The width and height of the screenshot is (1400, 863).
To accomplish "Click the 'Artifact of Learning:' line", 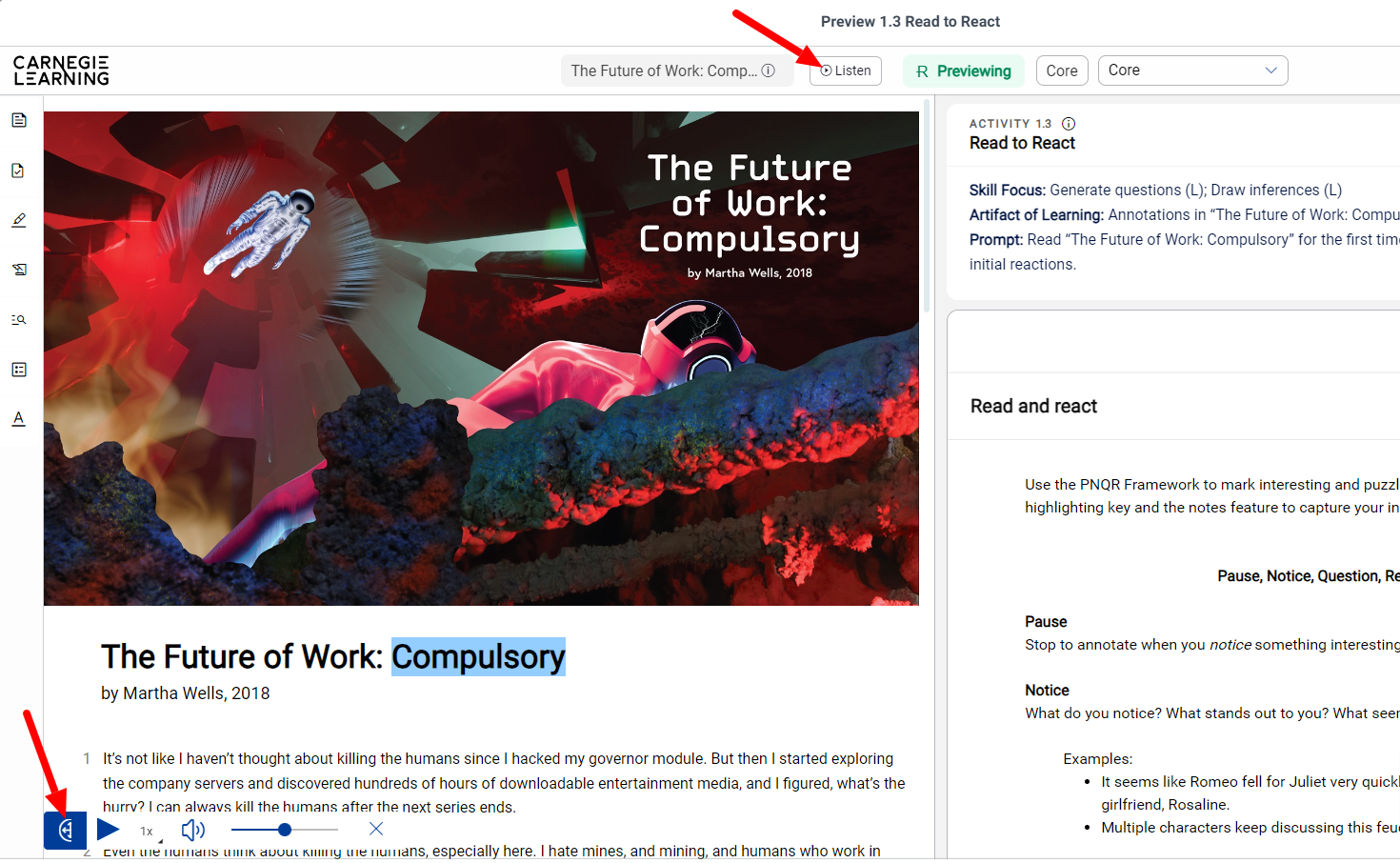I will point(1184,215).
